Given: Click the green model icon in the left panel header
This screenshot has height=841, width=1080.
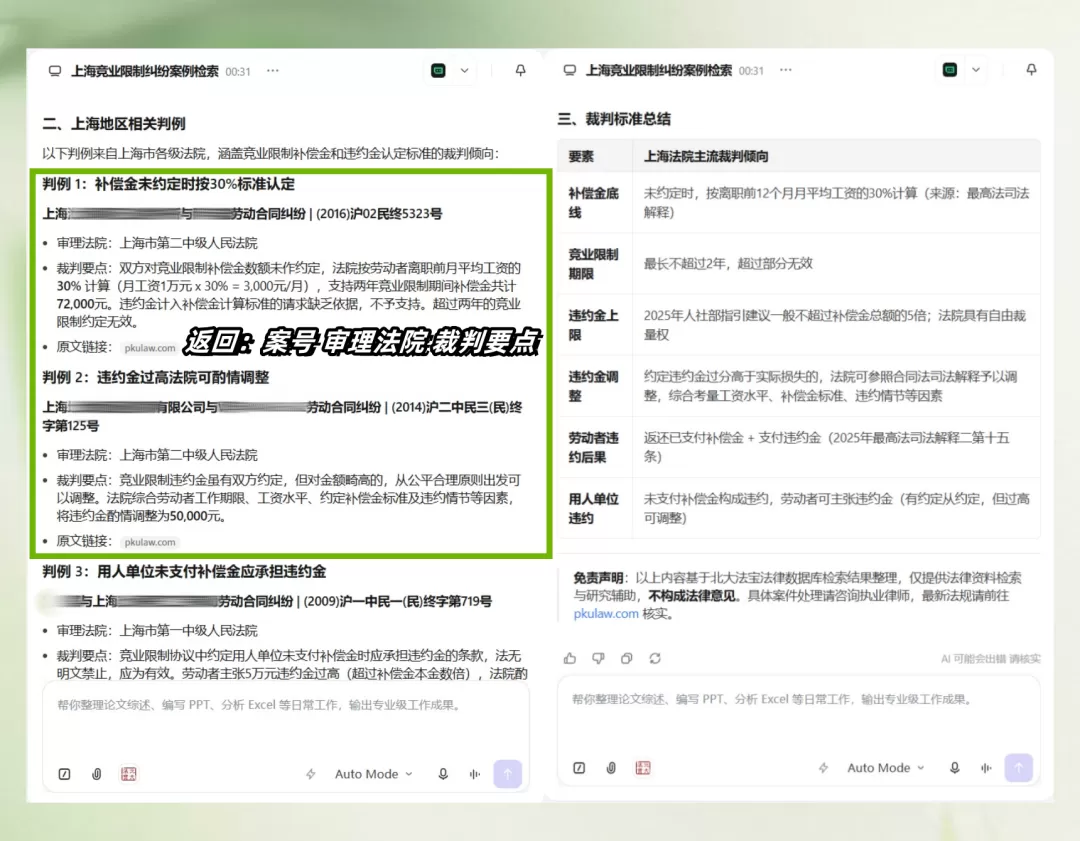Looking at the screenshot, I should (438, 70).
